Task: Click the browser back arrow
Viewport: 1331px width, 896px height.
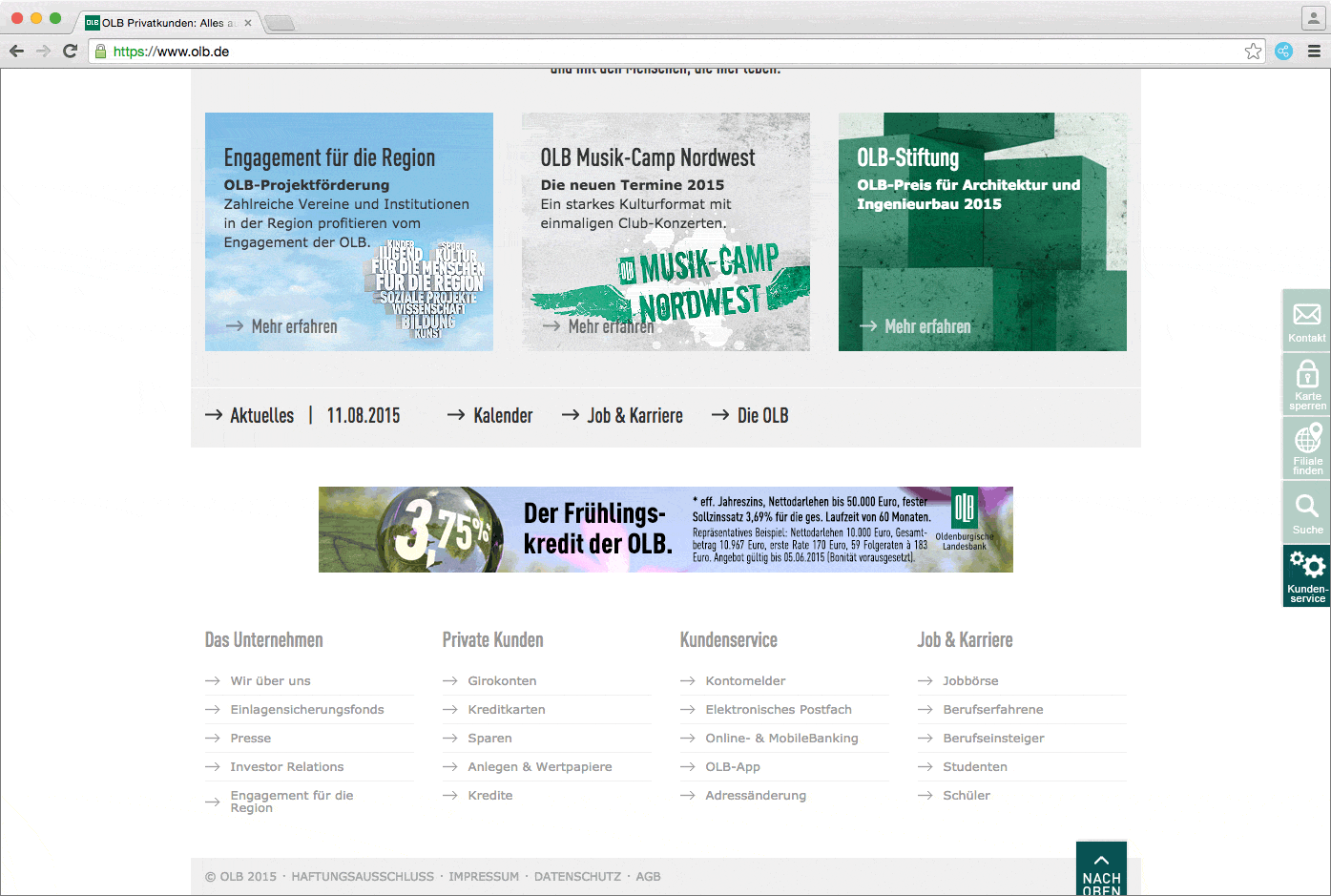Action: [x=16, y=51]
